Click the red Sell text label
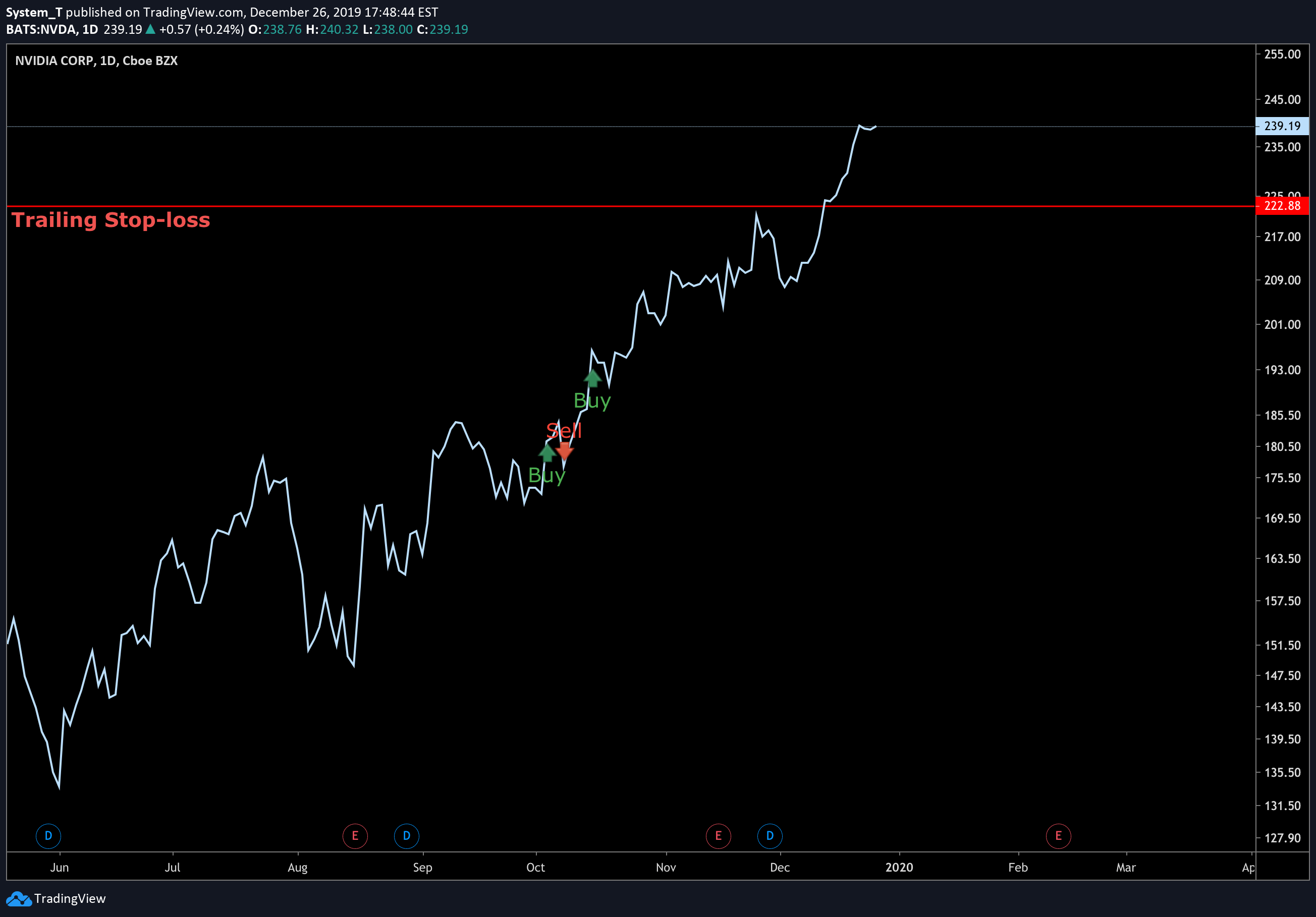1316x917 pixels. 564,430
